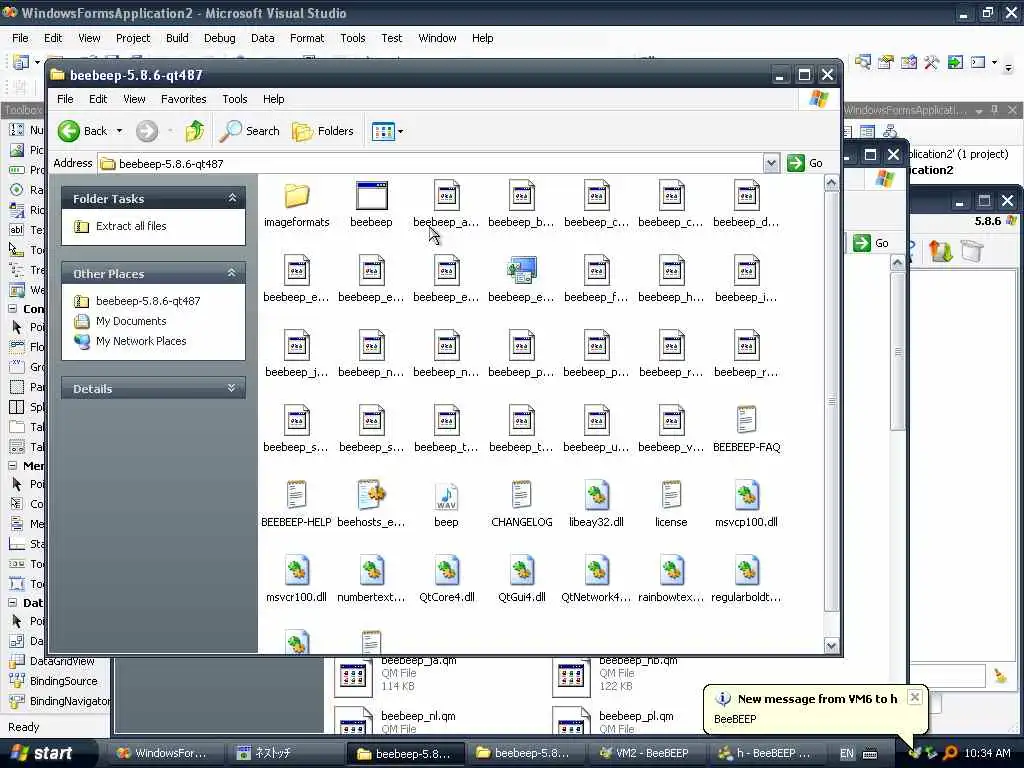This screenshot has width=1024, height=768.
Task: Select the beehosts_e... file icon
Action: click(371, 495)
